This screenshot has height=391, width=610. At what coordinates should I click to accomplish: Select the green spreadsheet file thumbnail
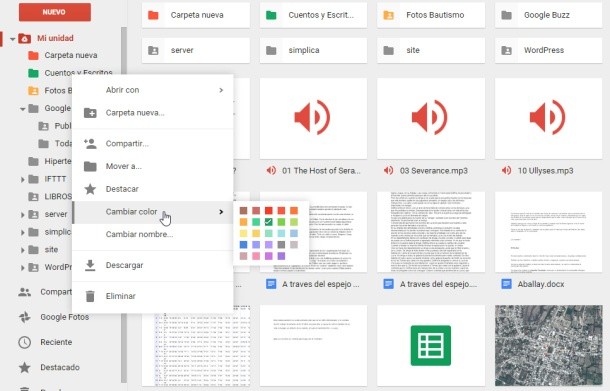(x=431, y=345)
